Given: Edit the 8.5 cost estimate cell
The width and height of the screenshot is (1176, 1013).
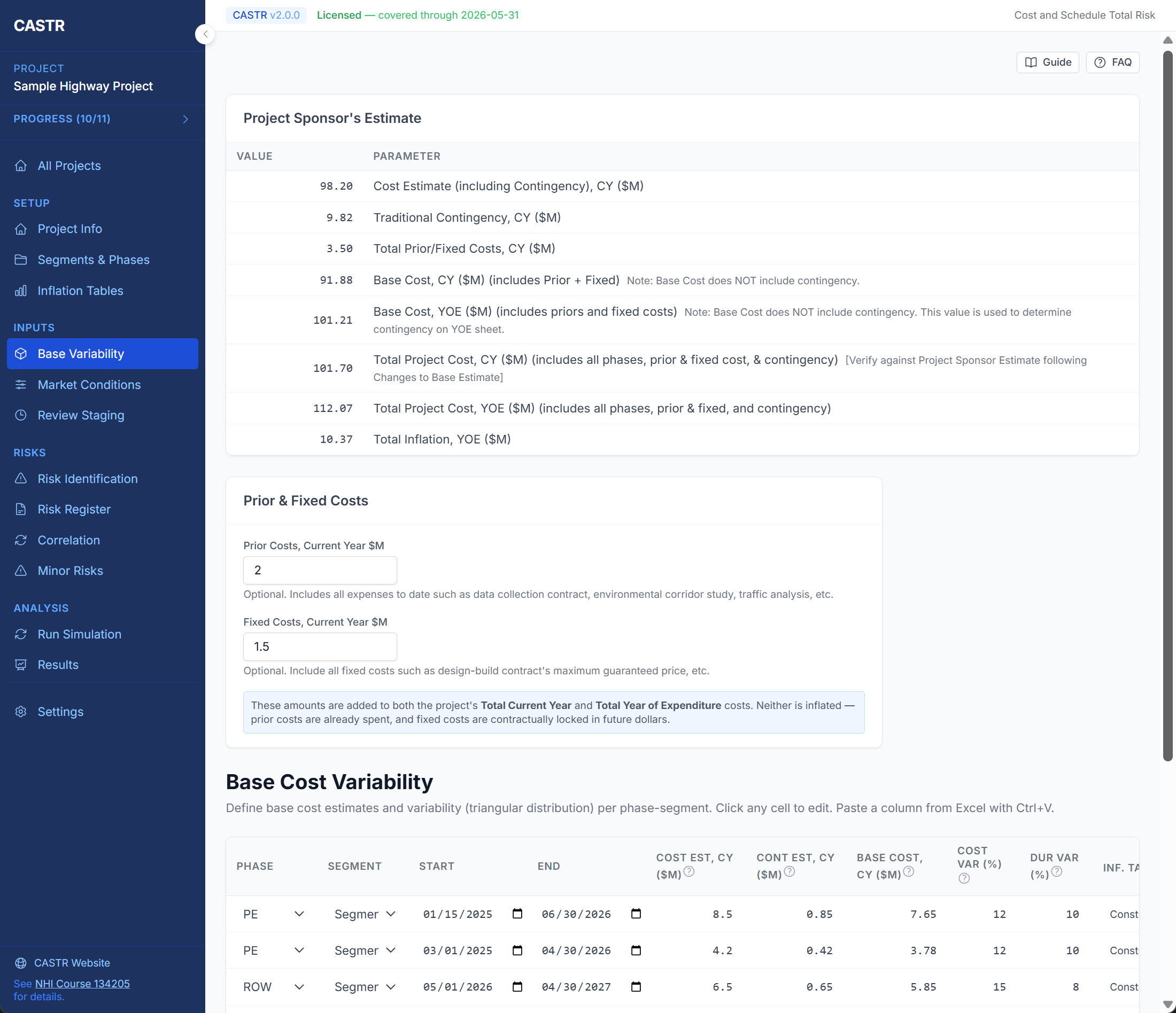Looking at the screenshot, I should 695,914.
